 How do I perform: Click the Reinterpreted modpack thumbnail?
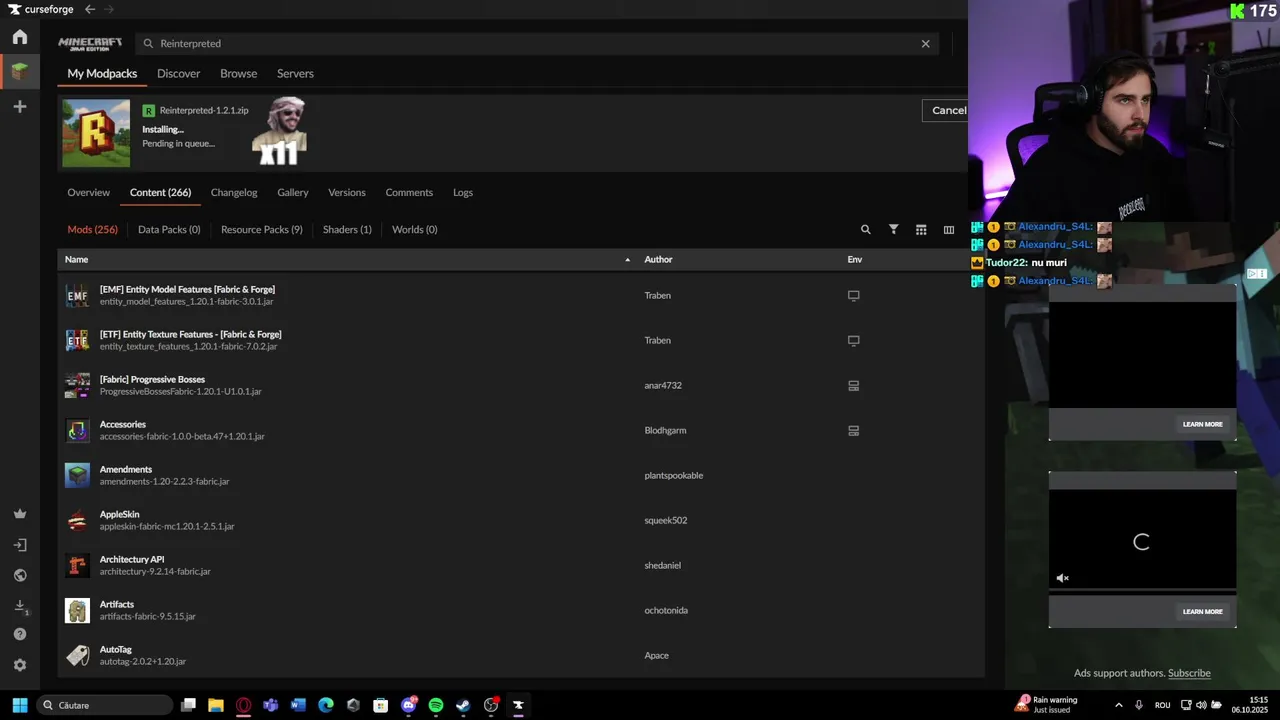click(x=96, y=133)
